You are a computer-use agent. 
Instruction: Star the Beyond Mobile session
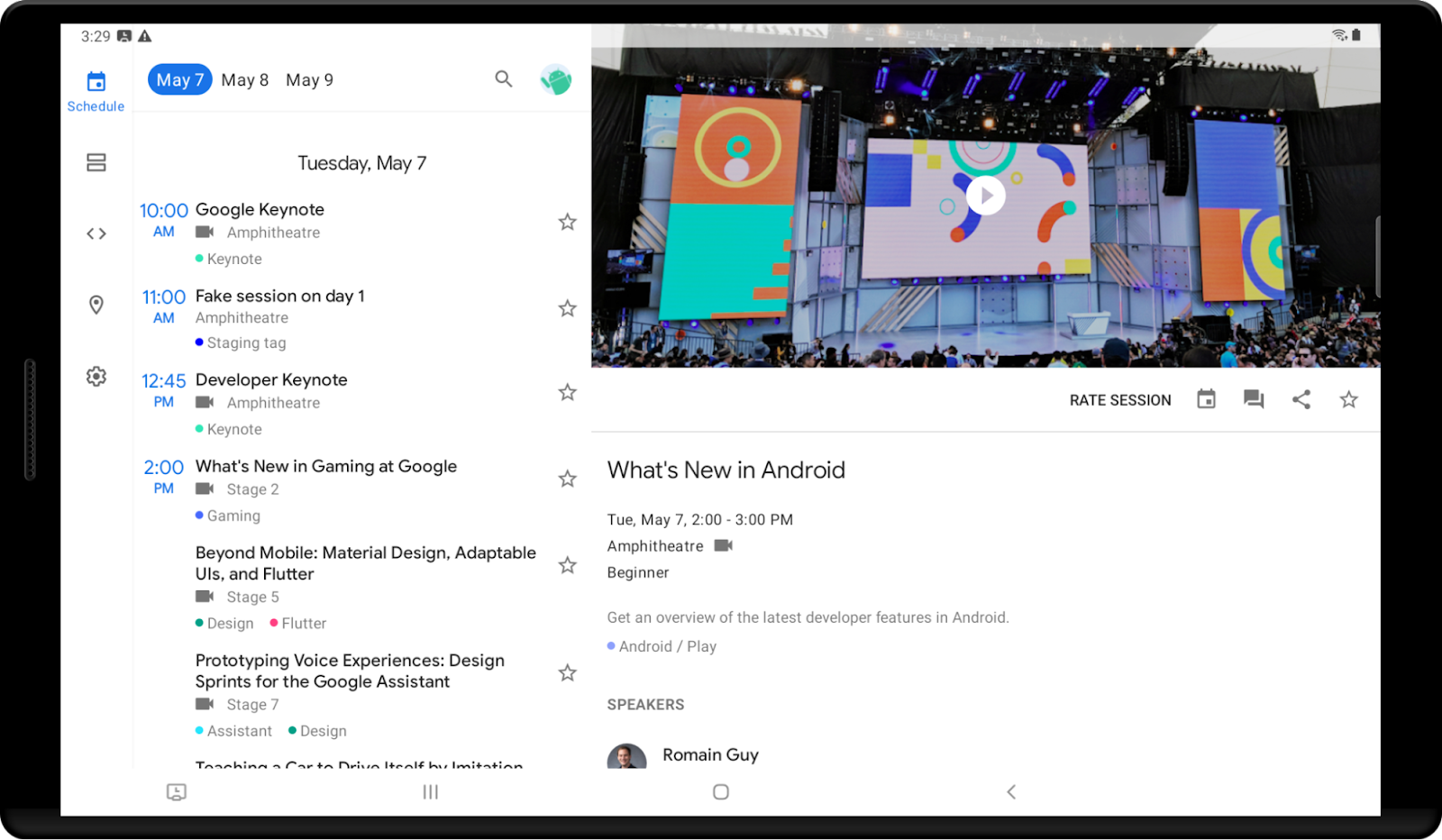567,565
